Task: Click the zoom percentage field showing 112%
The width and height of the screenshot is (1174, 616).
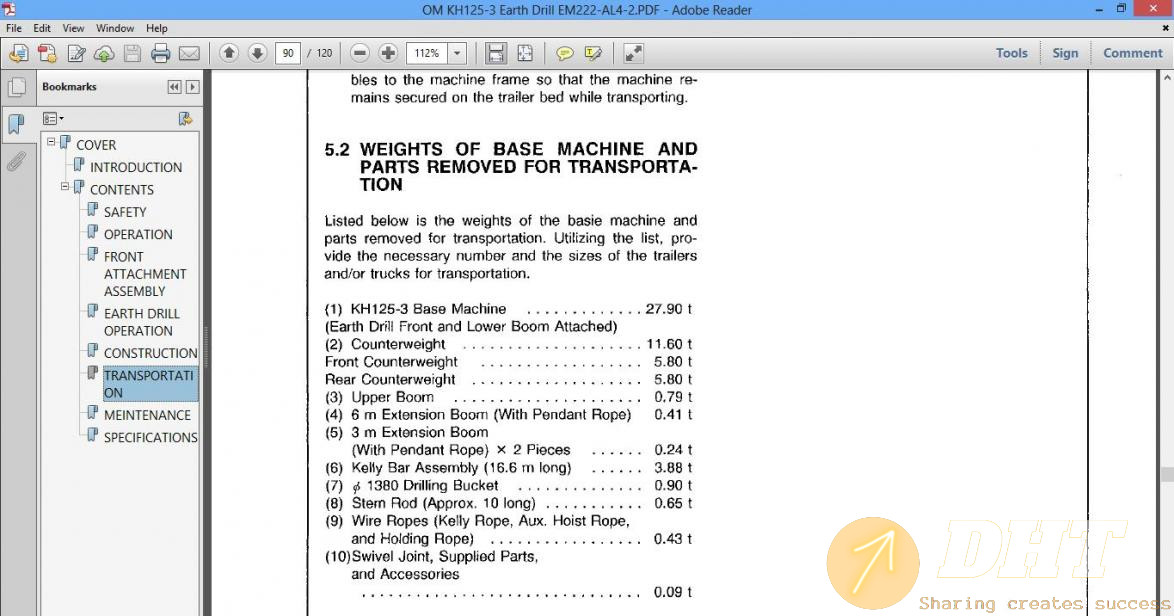Action: tap(427, 53)
